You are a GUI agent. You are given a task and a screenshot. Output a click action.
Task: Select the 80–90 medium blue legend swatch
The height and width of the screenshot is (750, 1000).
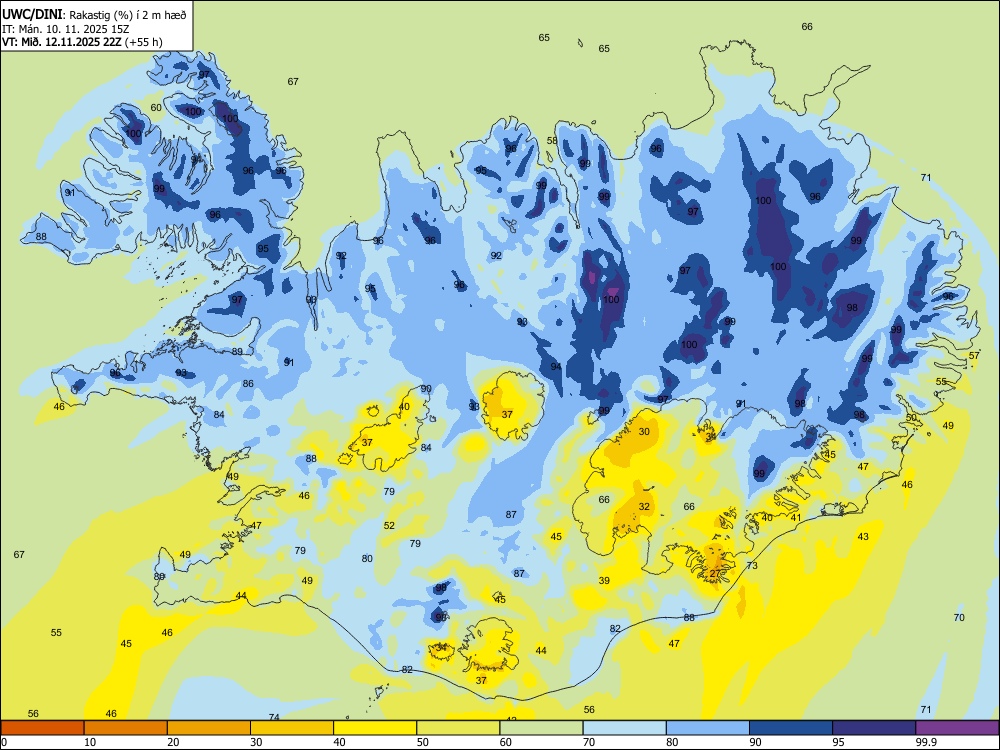pyautogui.click(x=707, y=728)
